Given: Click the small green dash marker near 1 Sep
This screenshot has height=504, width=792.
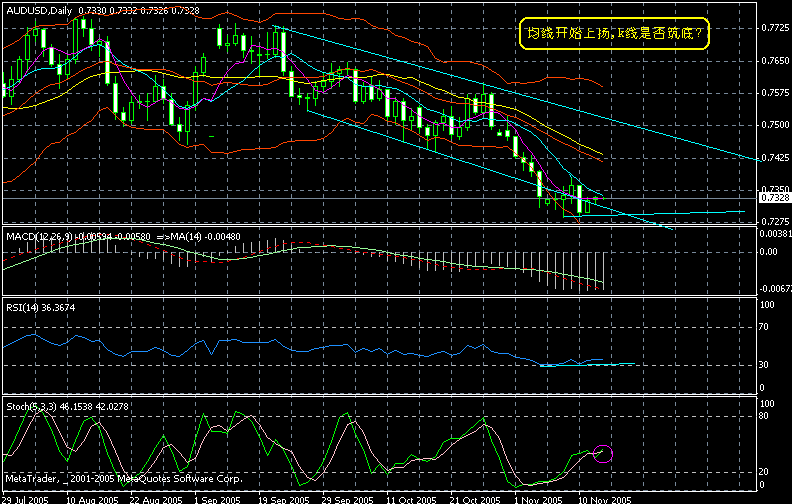Looking at the screenshot, I should coord(210,136).
